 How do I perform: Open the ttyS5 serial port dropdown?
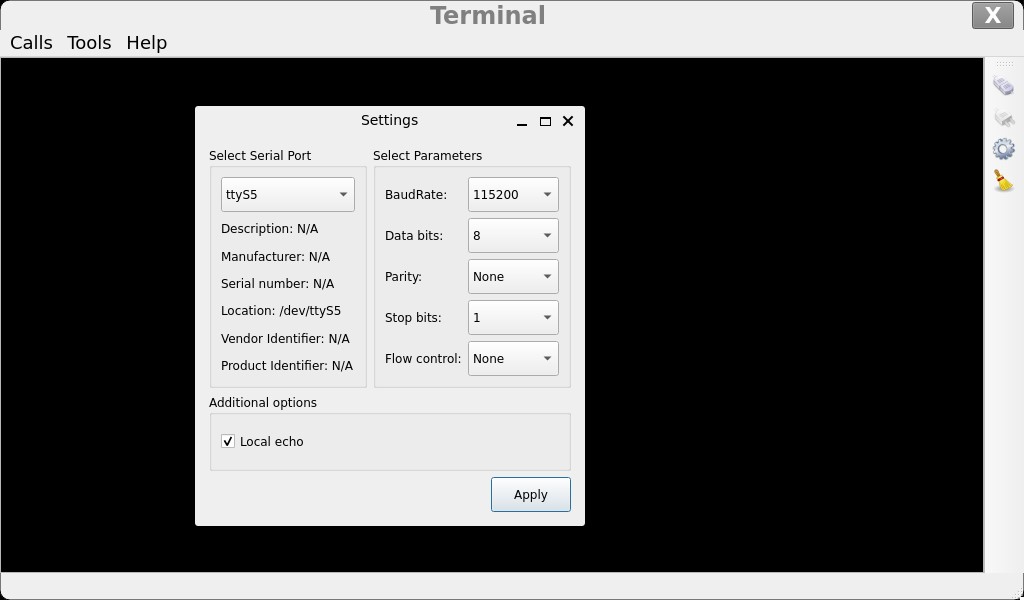click(287, 195)
